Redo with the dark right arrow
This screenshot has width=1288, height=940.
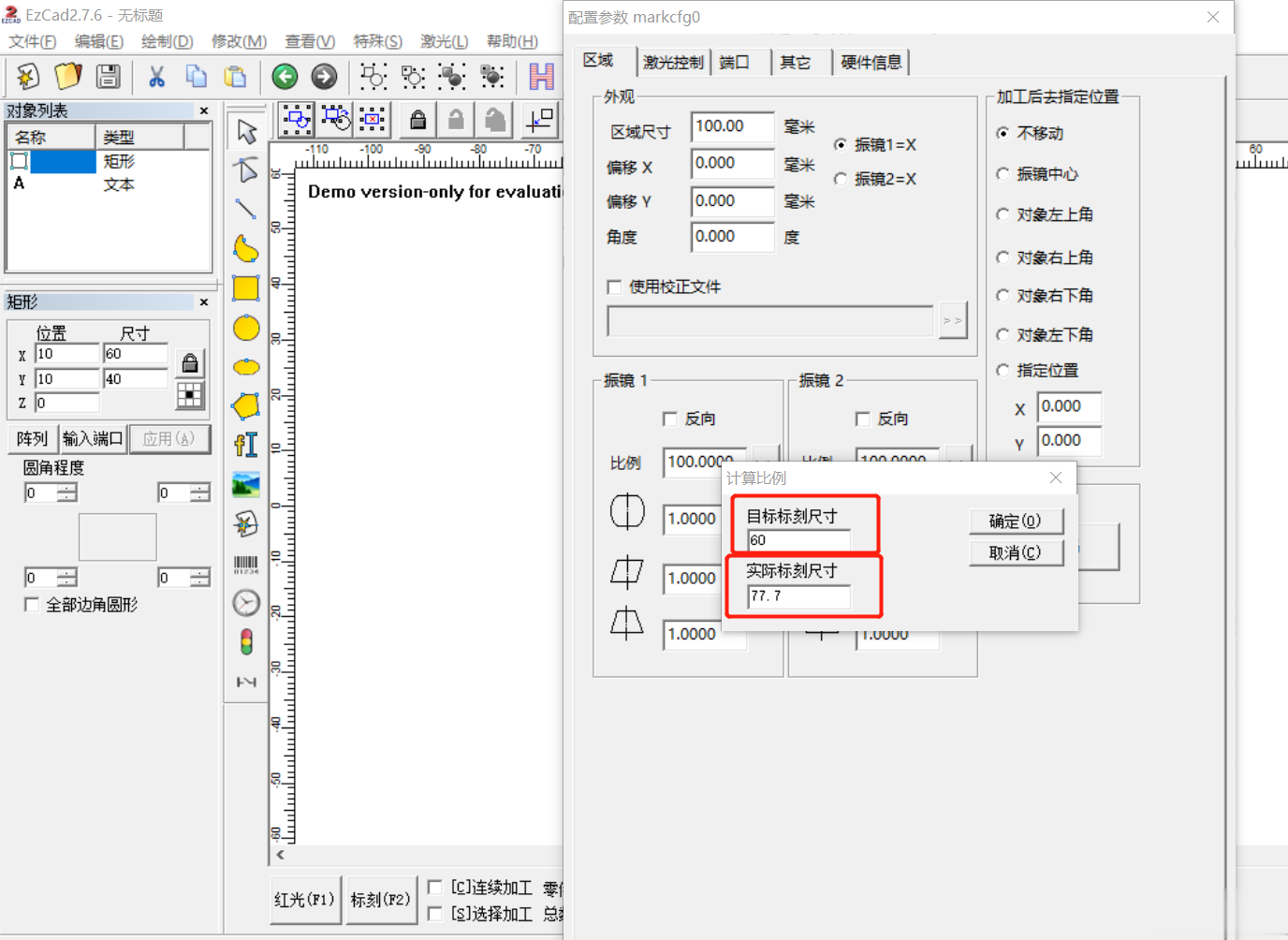coord(325,76)
